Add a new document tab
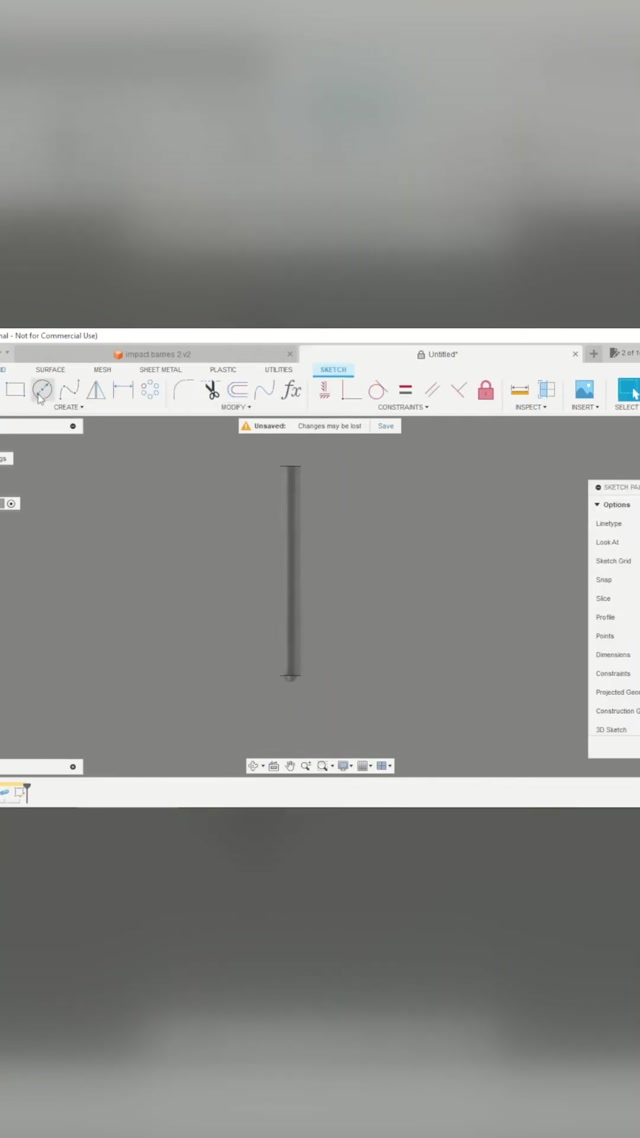 594,354
